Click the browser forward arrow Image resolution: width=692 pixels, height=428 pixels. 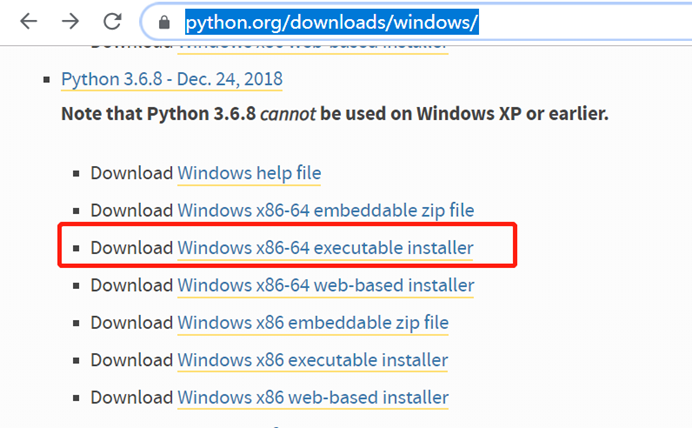(x=70, y=21)
